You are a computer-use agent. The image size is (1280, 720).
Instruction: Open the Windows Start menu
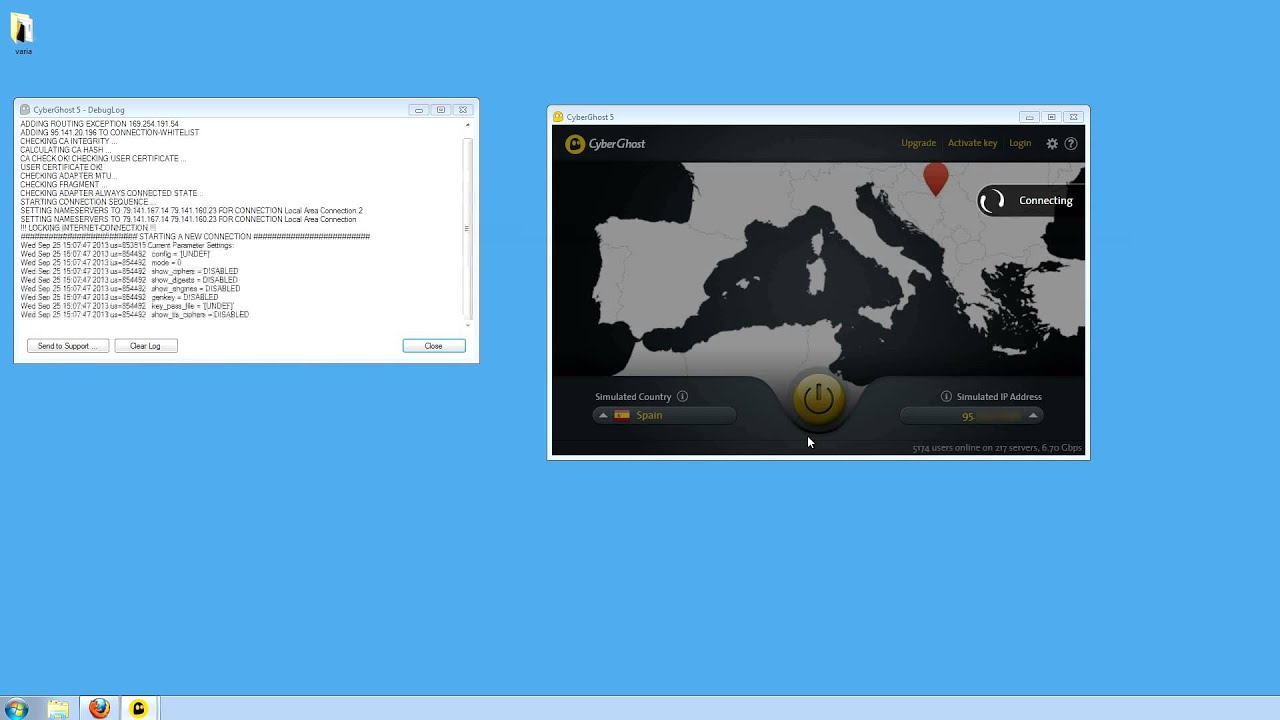click(17, 709)
